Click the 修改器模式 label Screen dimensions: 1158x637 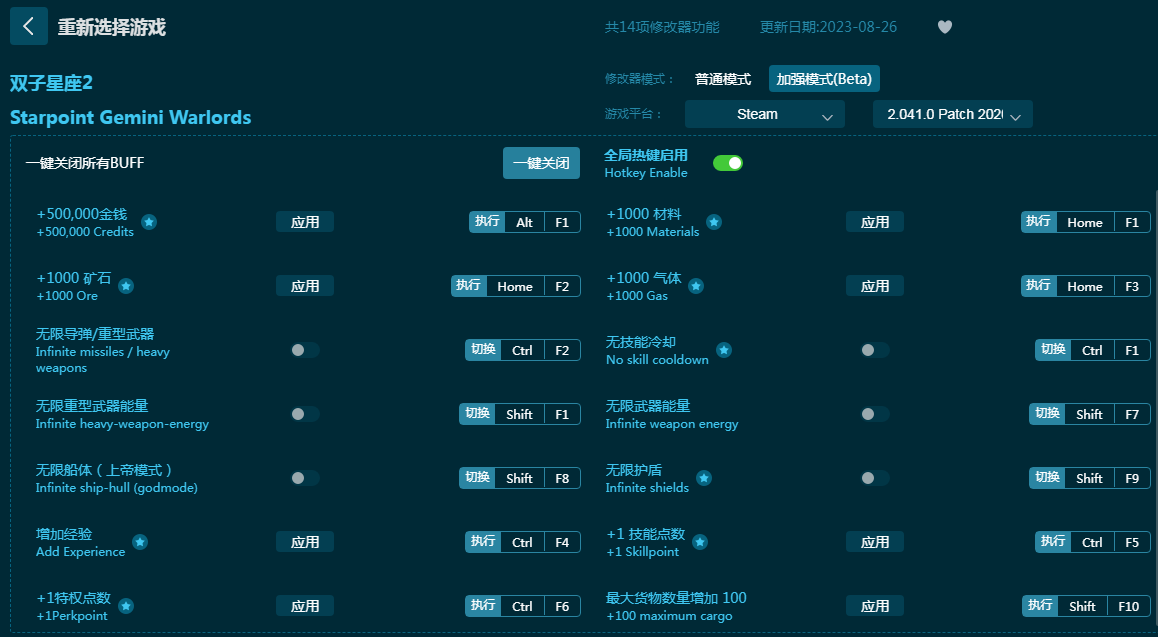640,79
